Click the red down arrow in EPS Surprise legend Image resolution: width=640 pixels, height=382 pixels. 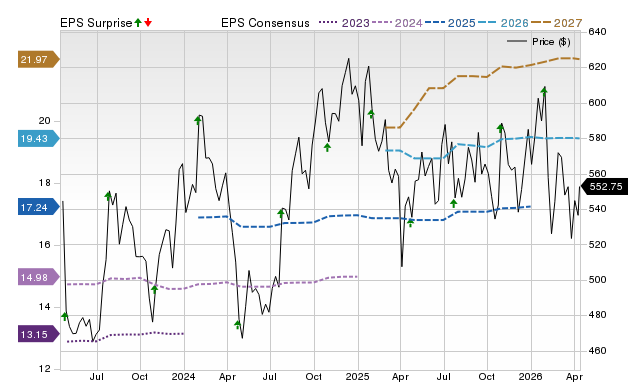[148, 23]
